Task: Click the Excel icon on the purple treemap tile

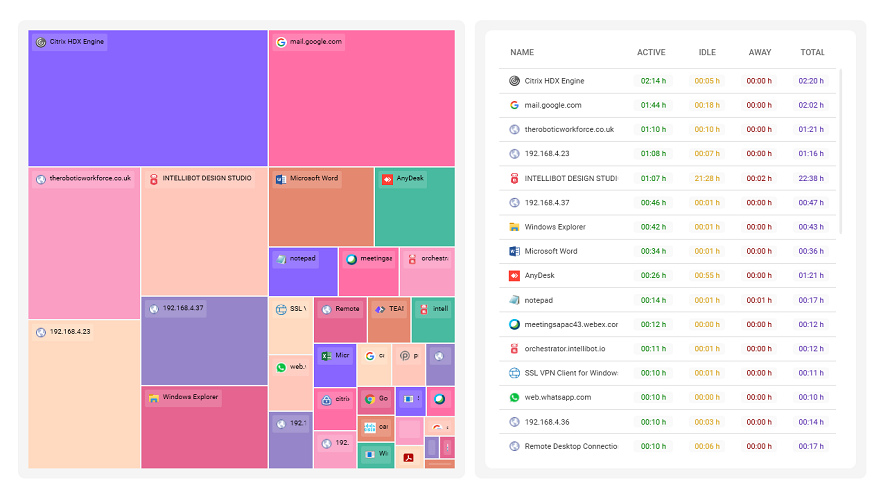Action: point(326,356)
